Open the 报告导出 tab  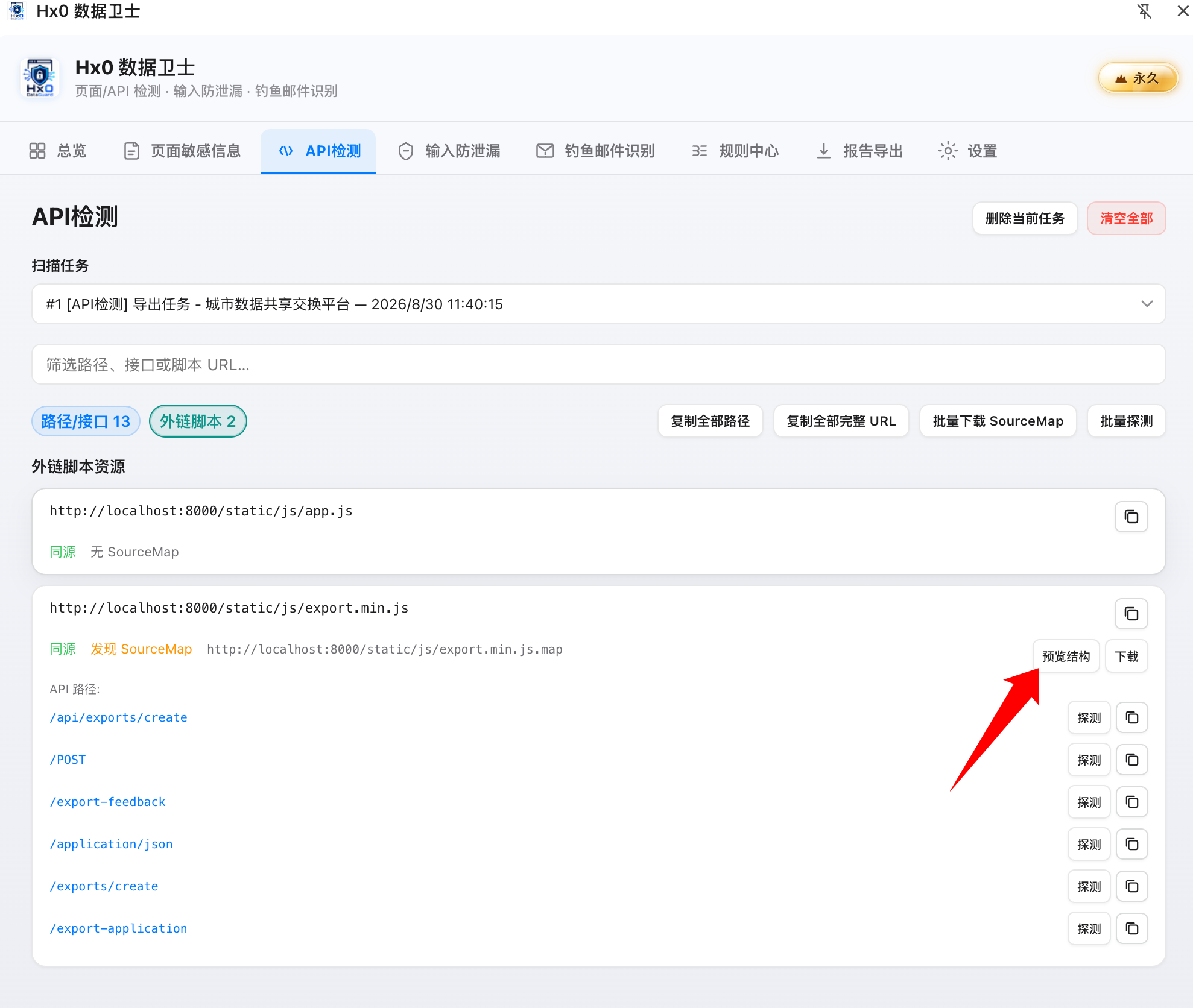coord(859,151)
